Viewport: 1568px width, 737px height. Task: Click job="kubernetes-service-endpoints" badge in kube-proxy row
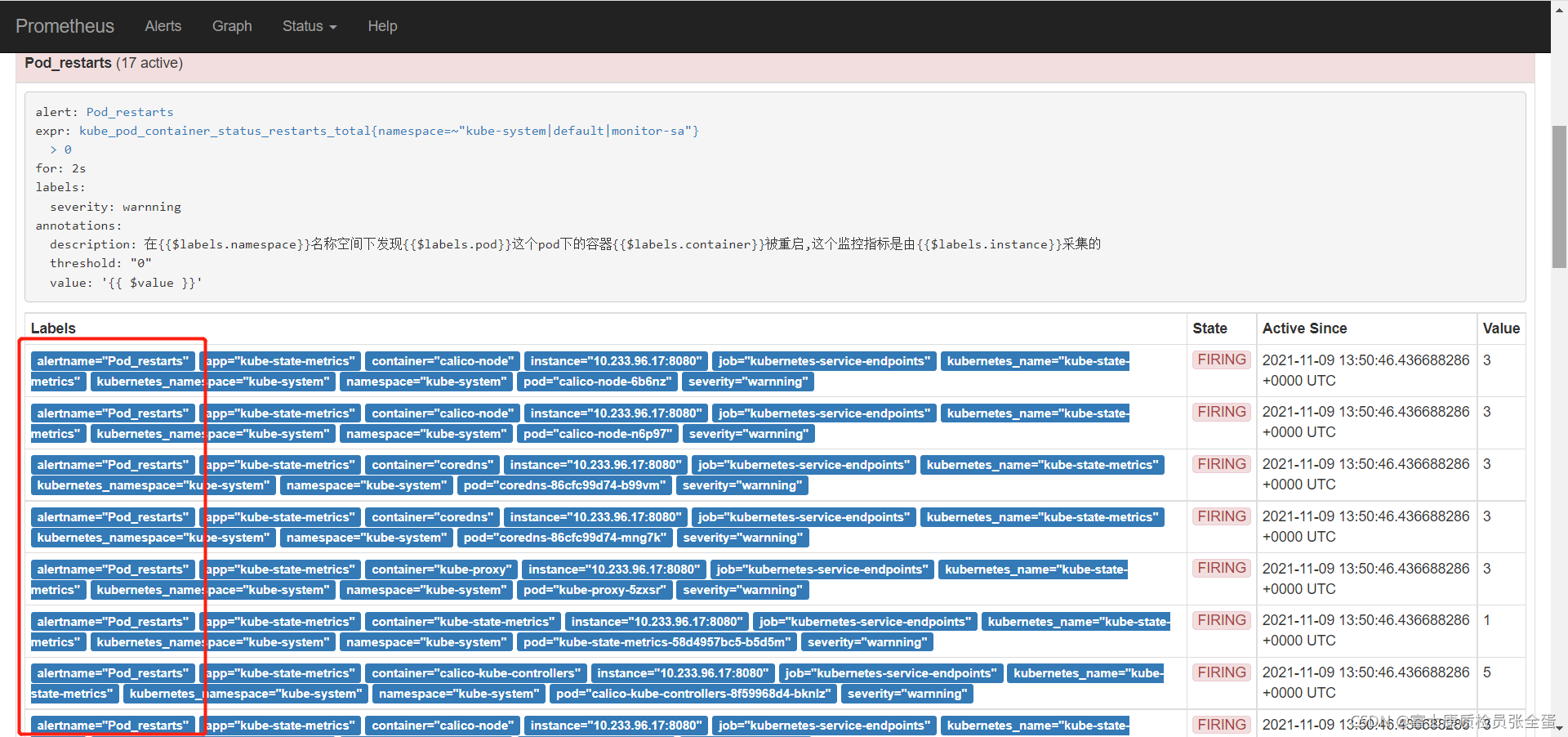pyautogui.click(x=822, y=569)
